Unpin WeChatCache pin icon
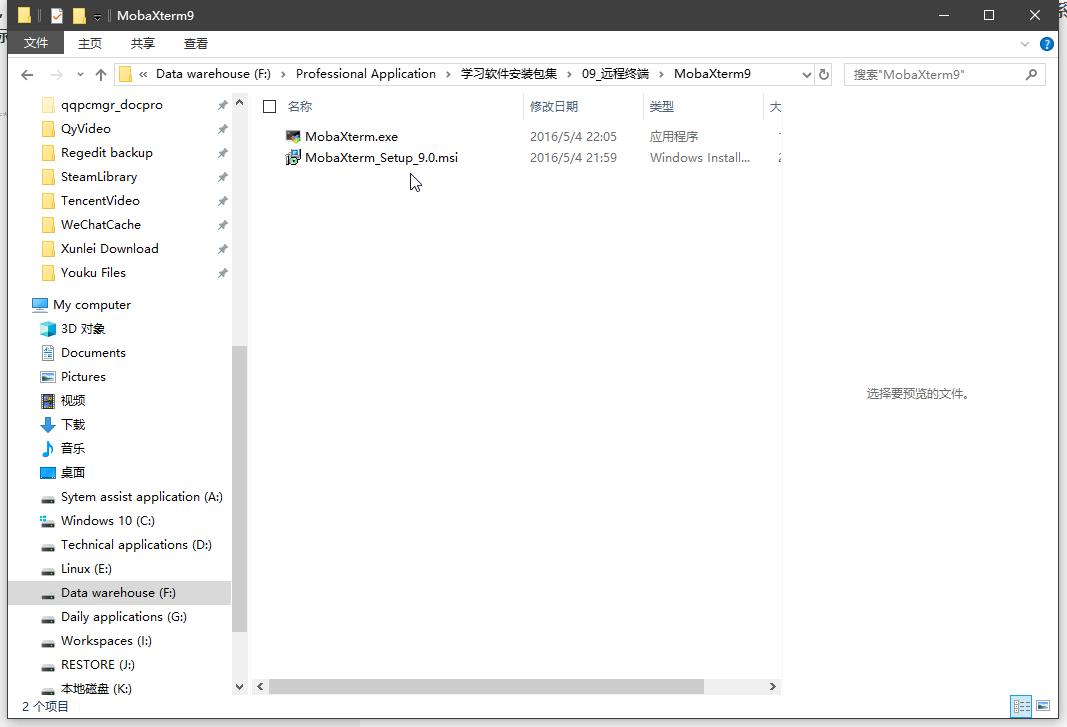Screen dimensions: 1067x727 pos(223,225)
